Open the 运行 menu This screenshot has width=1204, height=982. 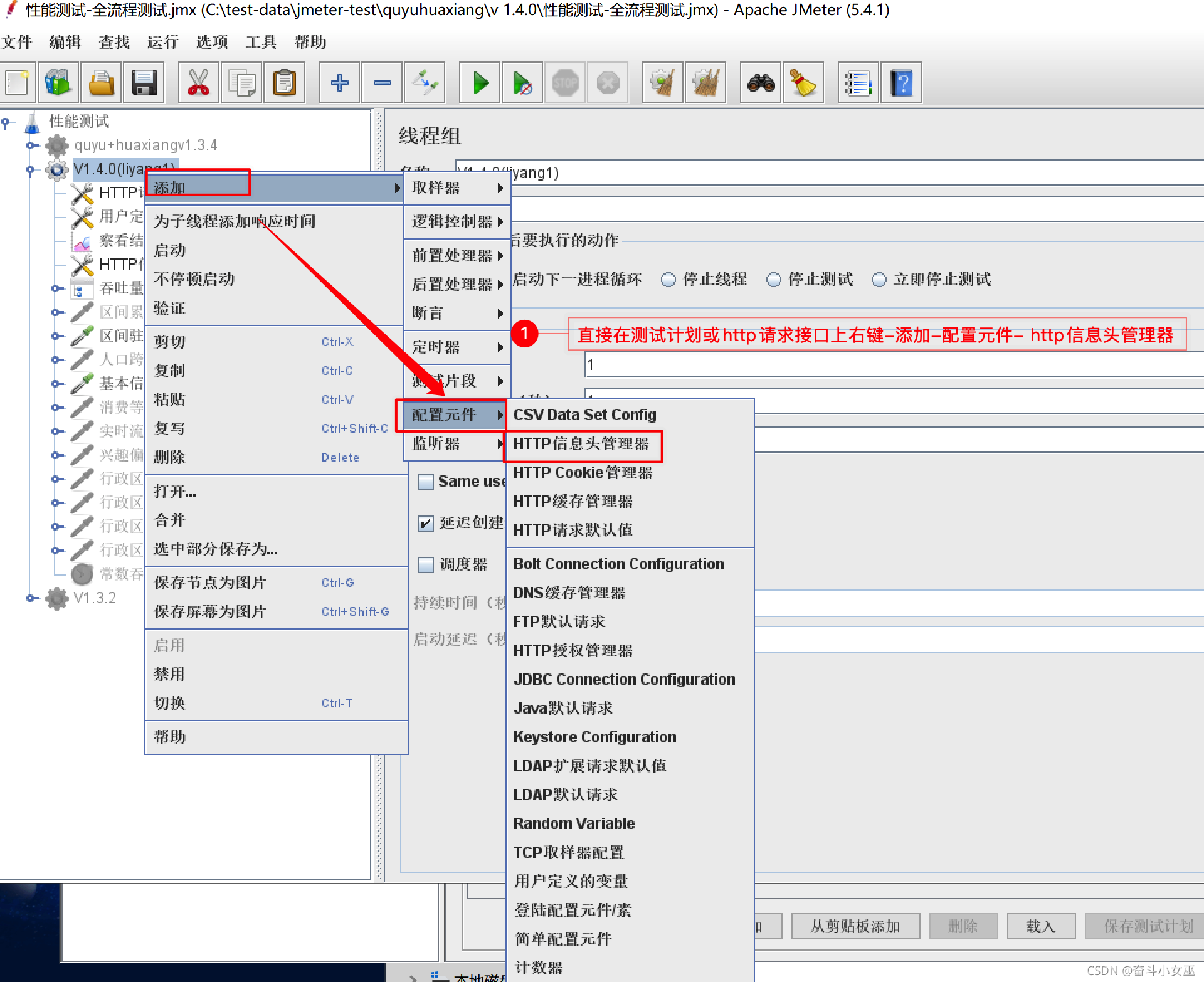(163, 42)
